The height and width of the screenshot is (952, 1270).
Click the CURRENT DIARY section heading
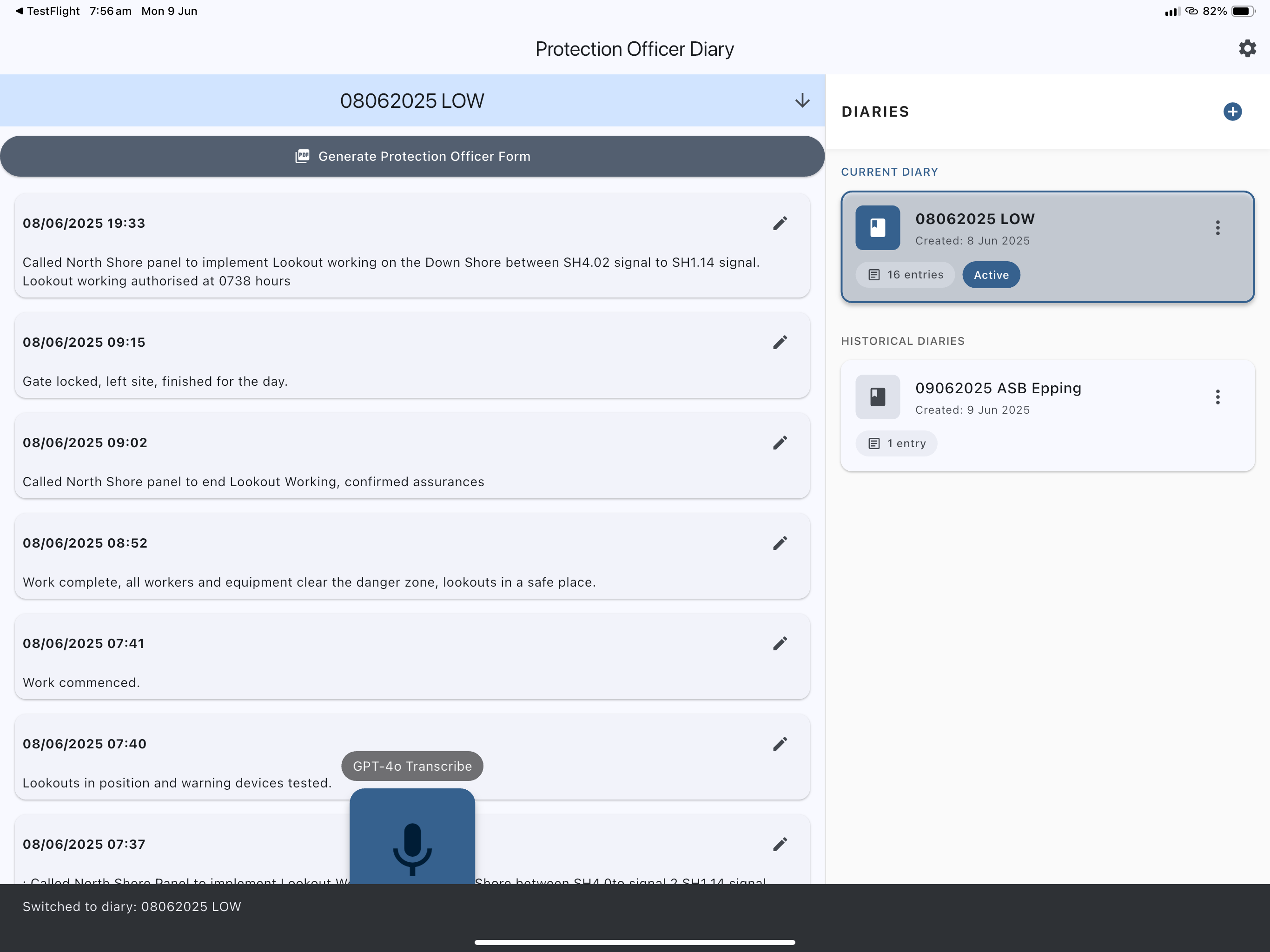coord(889,172)
